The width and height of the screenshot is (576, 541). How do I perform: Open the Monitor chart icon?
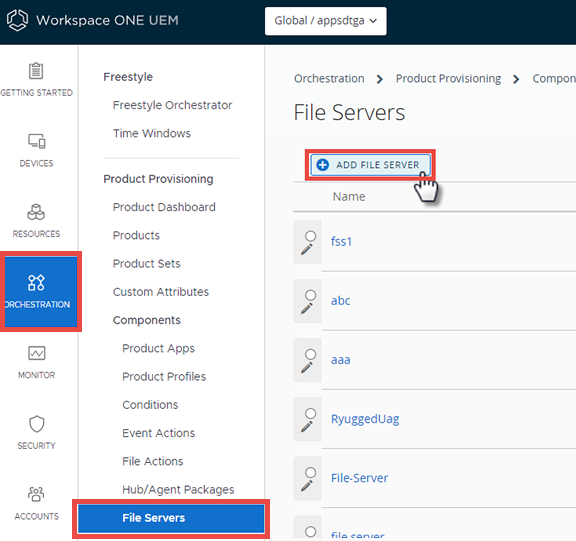37,353
